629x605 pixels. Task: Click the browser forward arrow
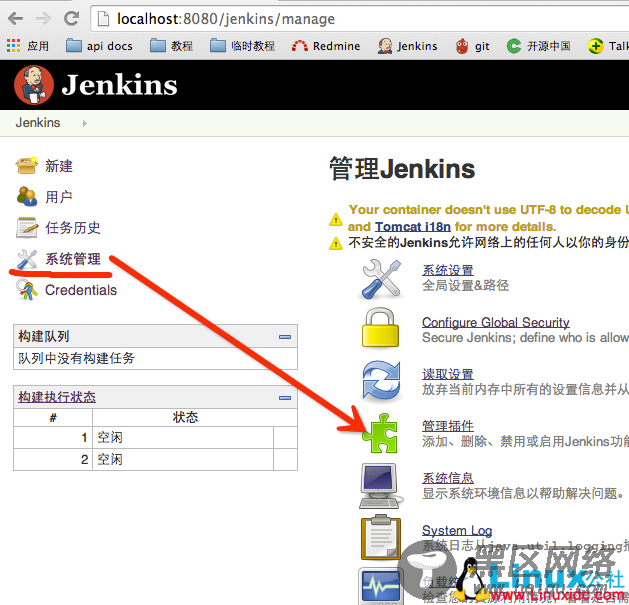[x=43, y=18]
